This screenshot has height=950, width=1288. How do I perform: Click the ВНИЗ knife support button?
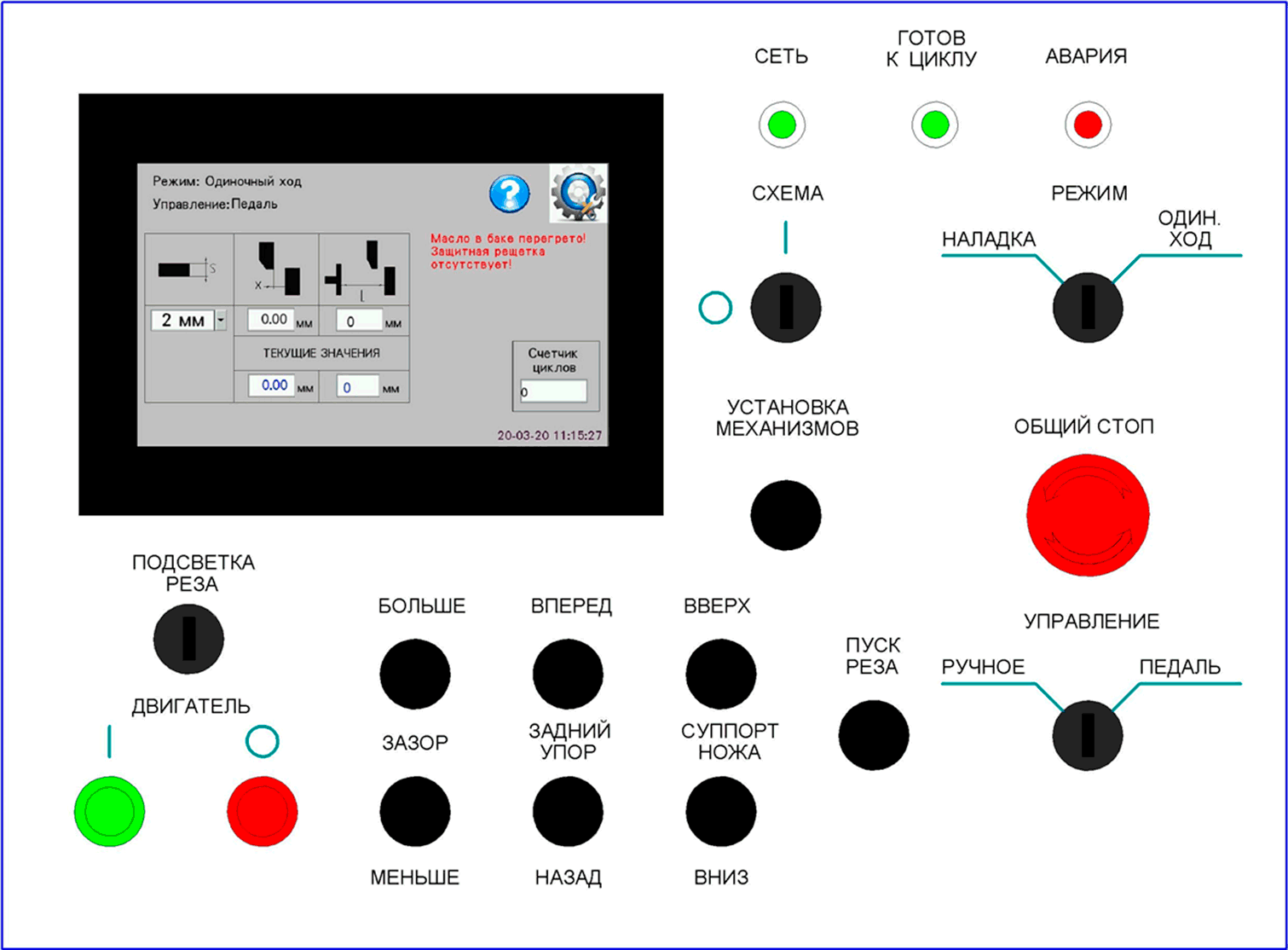coord(720,811)
